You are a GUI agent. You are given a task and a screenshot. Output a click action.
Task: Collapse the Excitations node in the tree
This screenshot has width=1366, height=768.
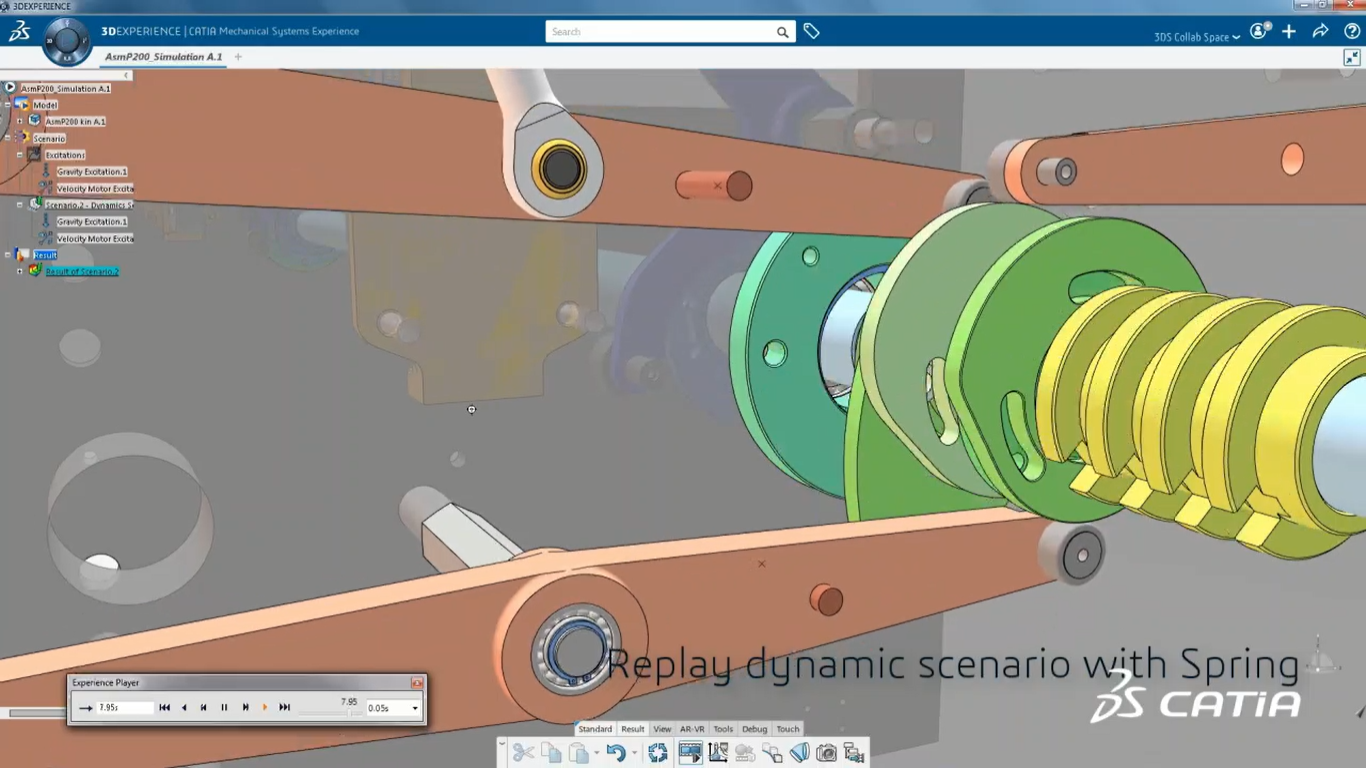(19, 153)
